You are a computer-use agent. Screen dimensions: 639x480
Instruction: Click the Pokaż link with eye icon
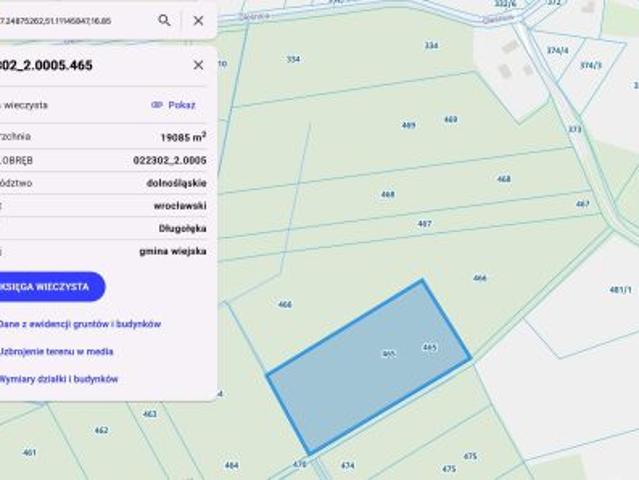[x=173, y=104]
